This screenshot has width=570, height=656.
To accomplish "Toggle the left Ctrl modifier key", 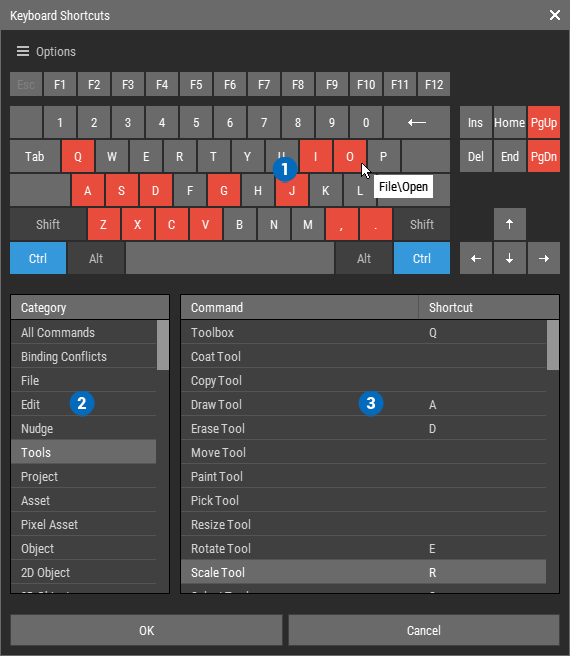I will 38,258.
